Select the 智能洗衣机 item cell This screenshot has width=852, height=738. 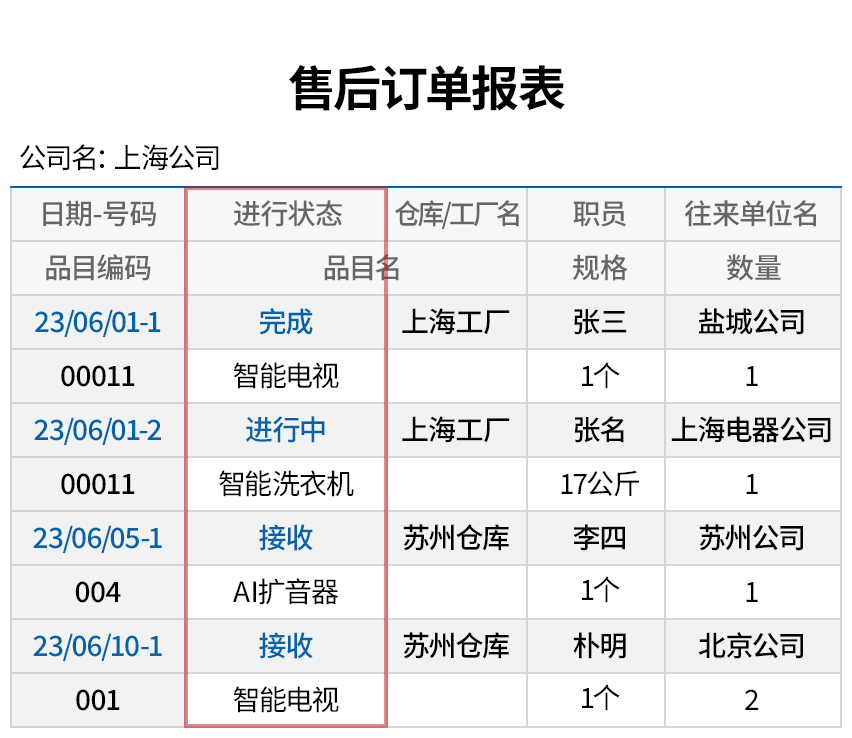[x=286, y=484]
